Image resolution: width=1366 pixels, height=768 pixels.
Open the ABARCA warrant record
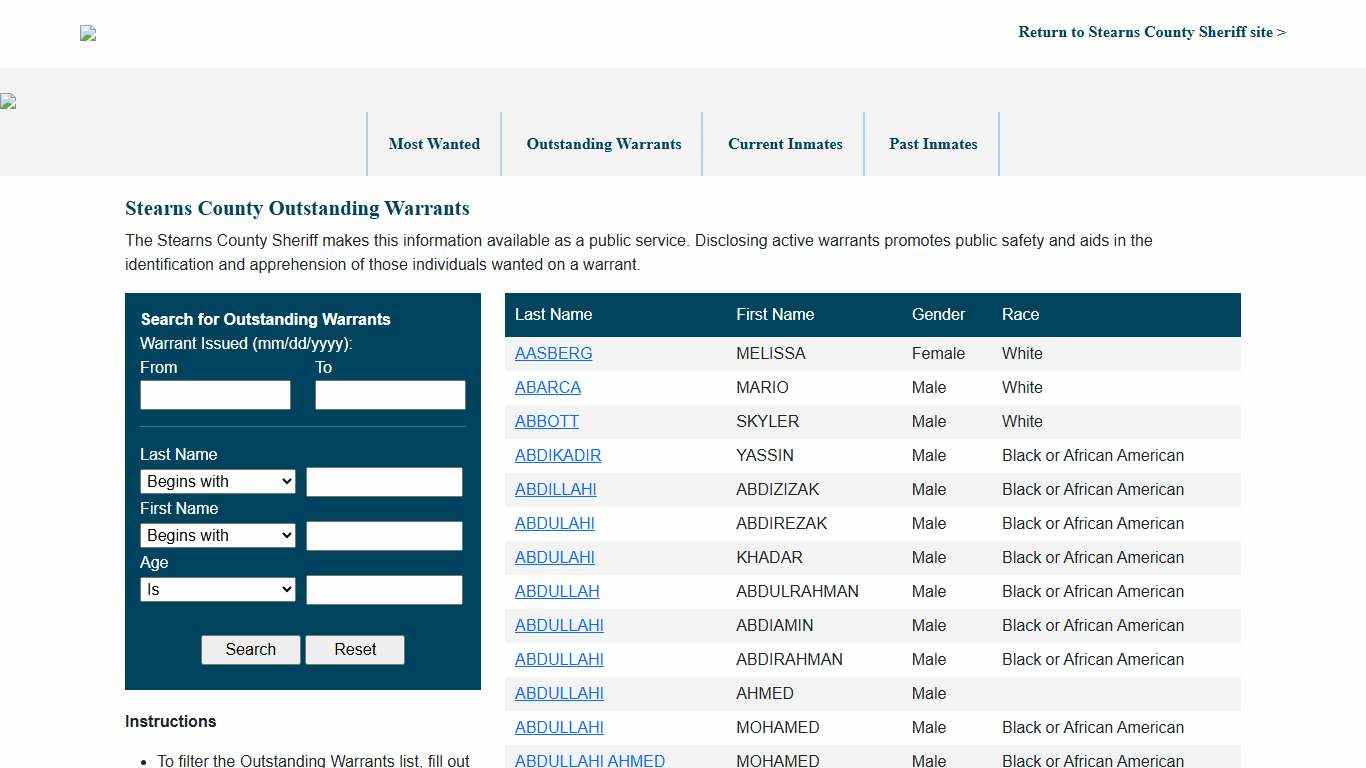(x=547, y=388)
